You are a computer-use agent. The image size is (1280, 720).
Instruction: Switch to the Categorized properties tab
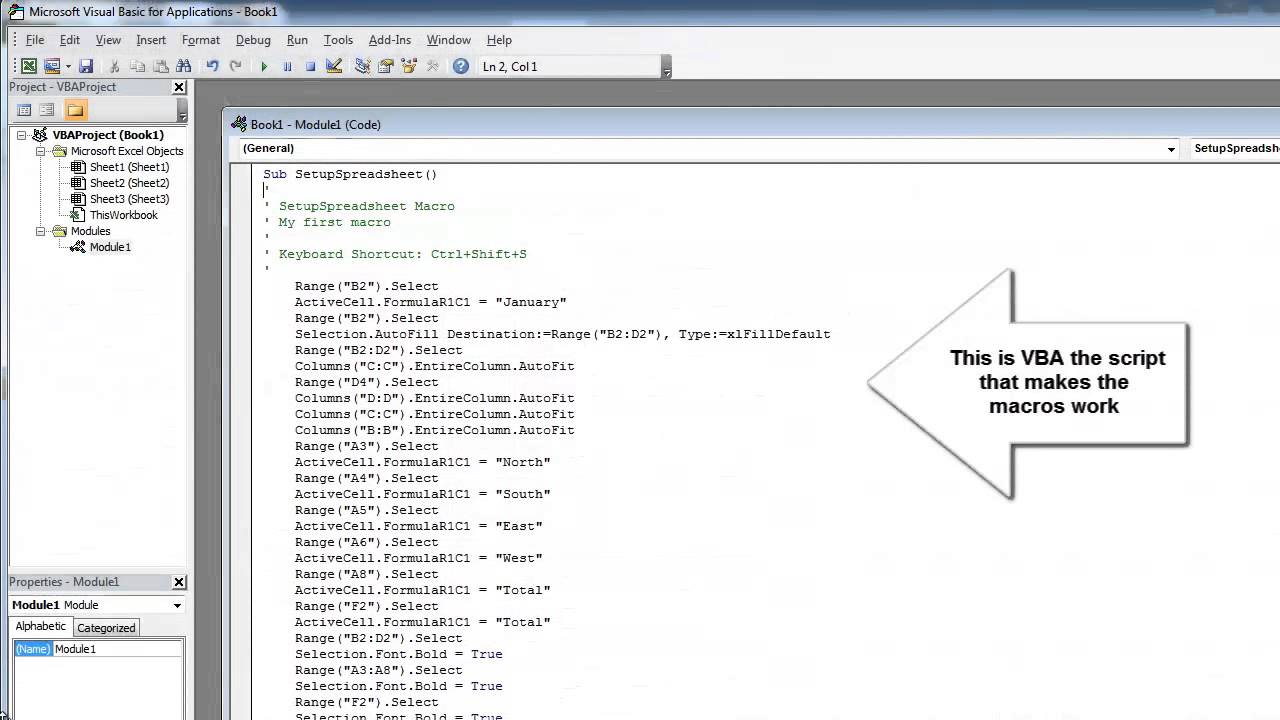[106, 628]
